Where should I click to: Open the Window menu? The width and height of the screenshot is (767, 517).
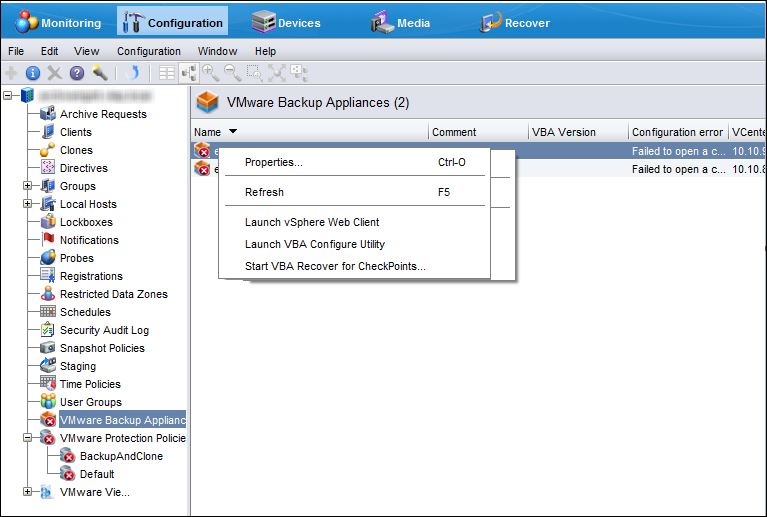(217, 51)
